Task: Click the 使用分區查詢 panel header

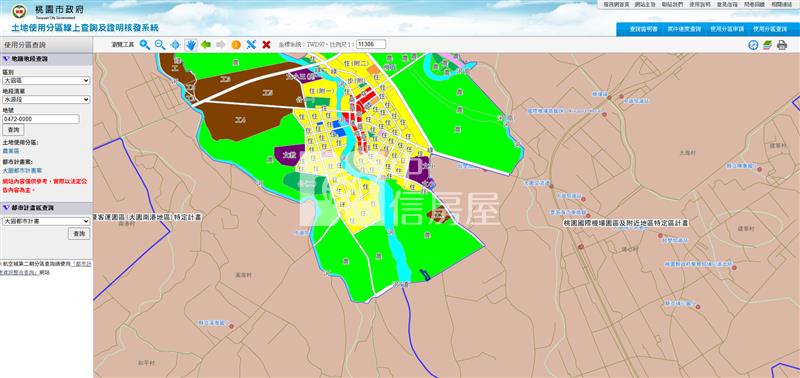Action: pyautogui.click(x=46, y=45)
